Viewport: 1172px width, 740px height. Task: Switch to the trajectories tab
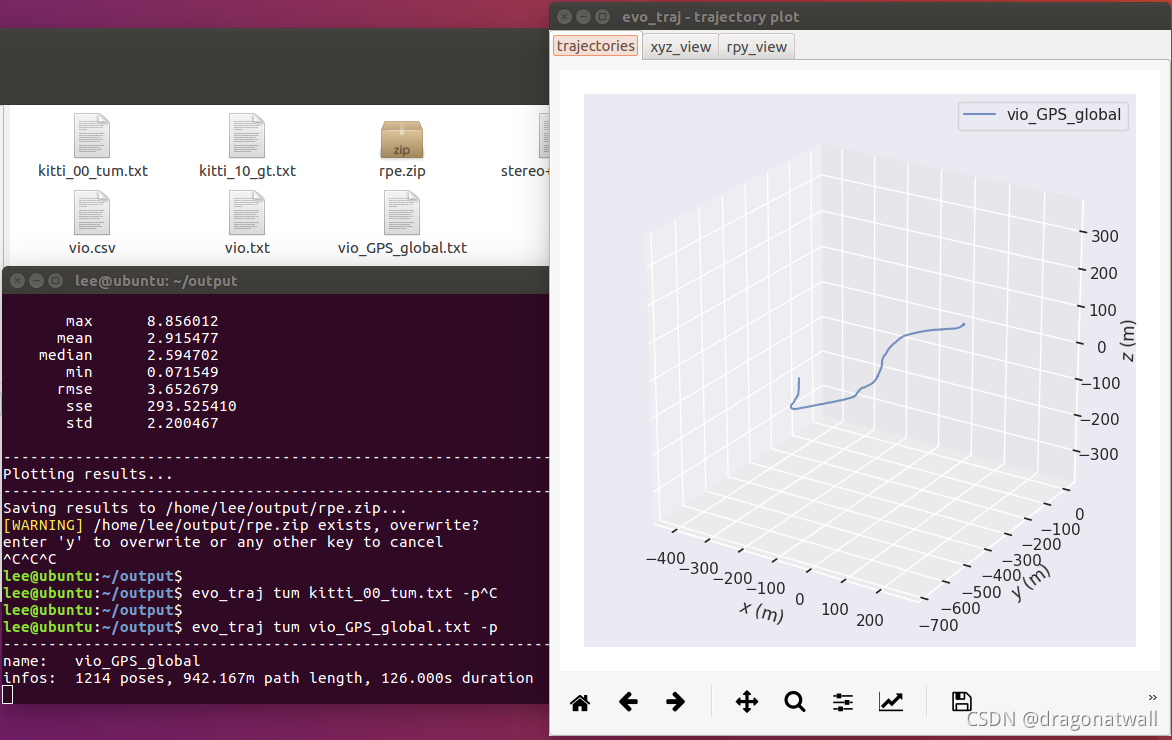click(x=596, y=46)
